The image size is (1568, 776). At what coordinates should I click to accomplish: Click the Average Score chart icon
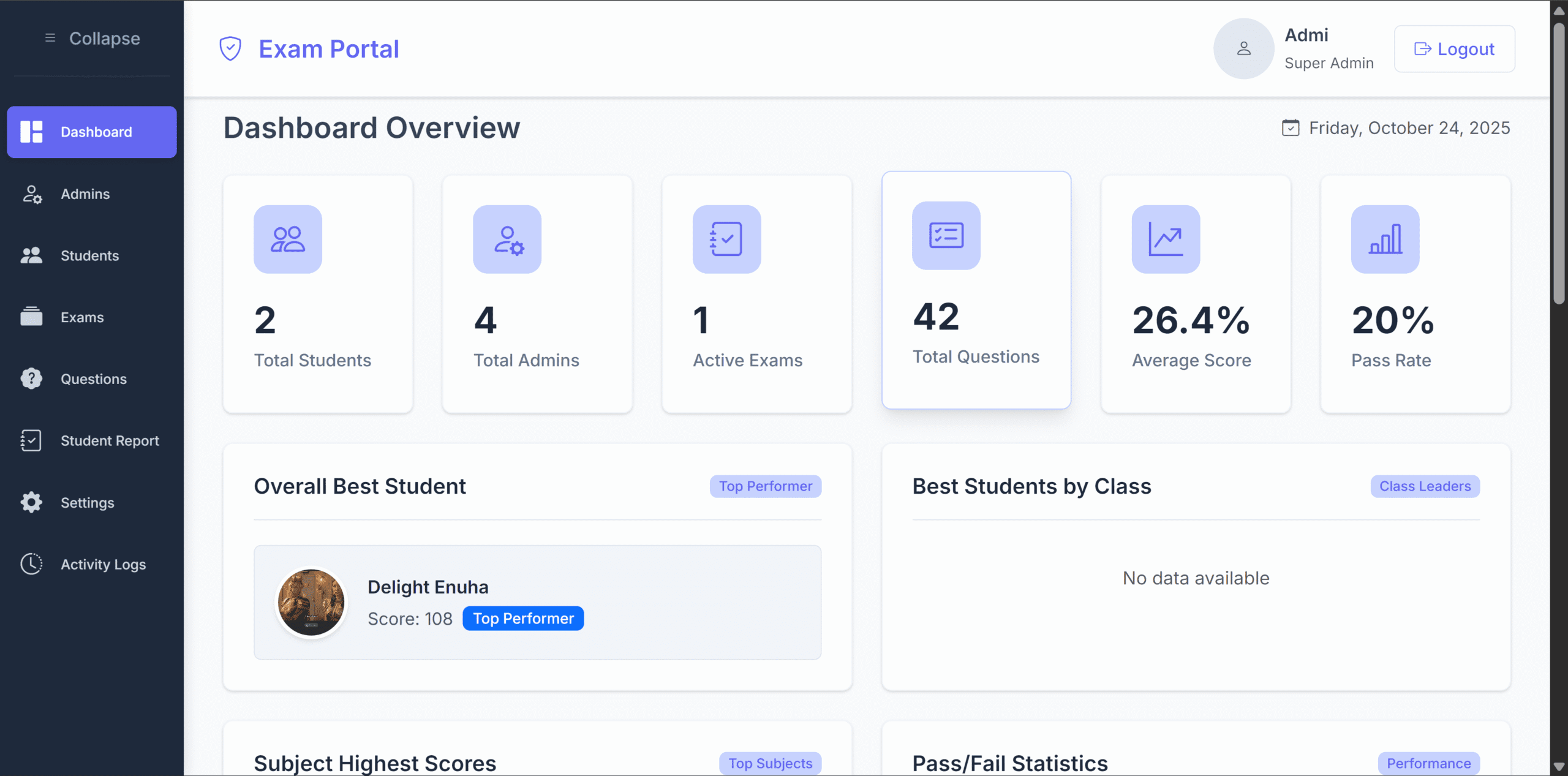(1166, 239)
